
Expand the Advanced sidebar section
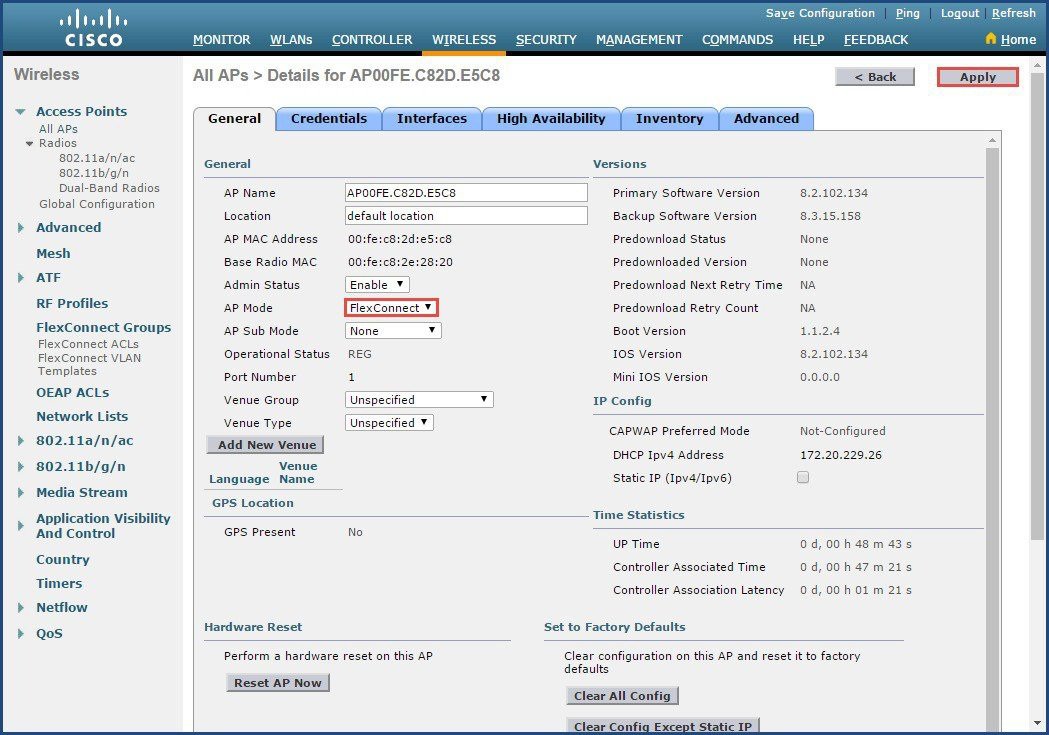point(21,227)
